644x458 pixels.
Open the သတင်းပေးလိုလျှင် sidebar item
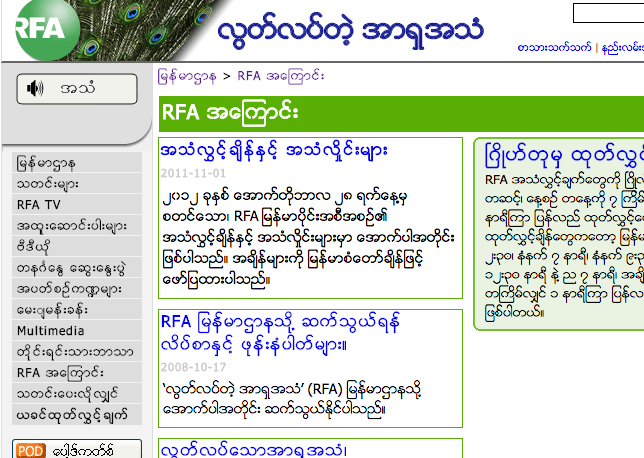point(77,394)
